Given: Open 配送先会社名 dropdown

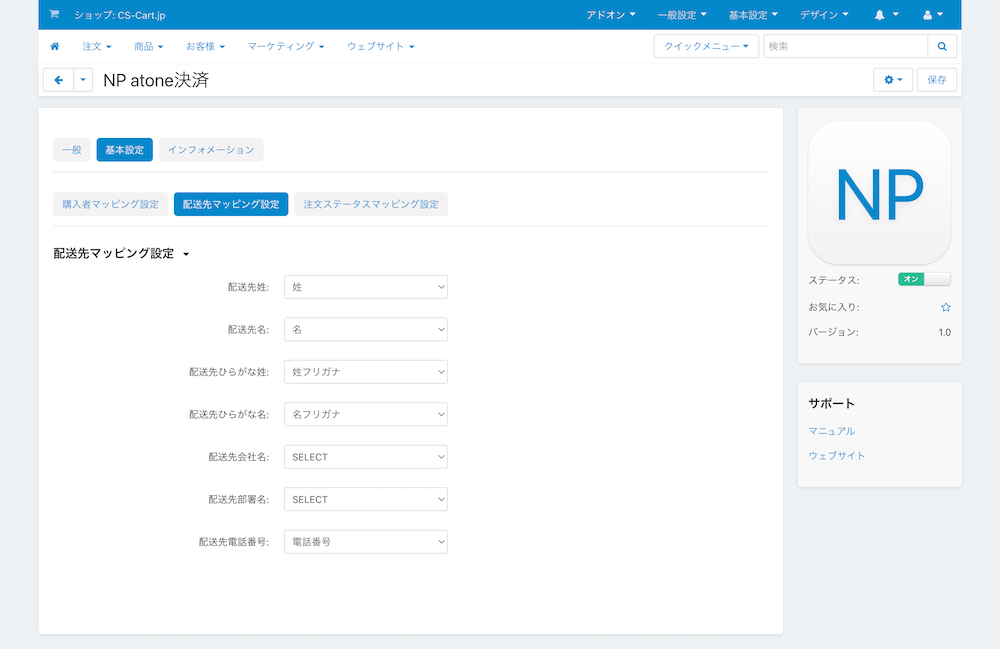Looking at the screenshot, I should tap(365, 457).
